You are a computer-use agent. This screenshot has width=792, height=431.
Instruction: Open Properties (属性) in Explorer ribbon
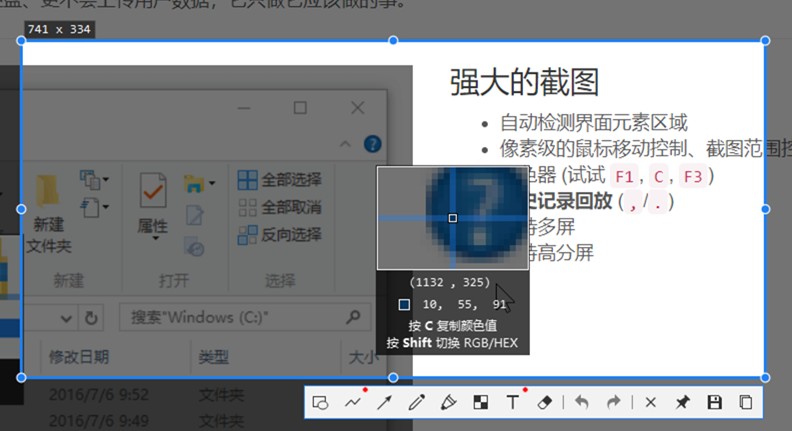[153, 206]
